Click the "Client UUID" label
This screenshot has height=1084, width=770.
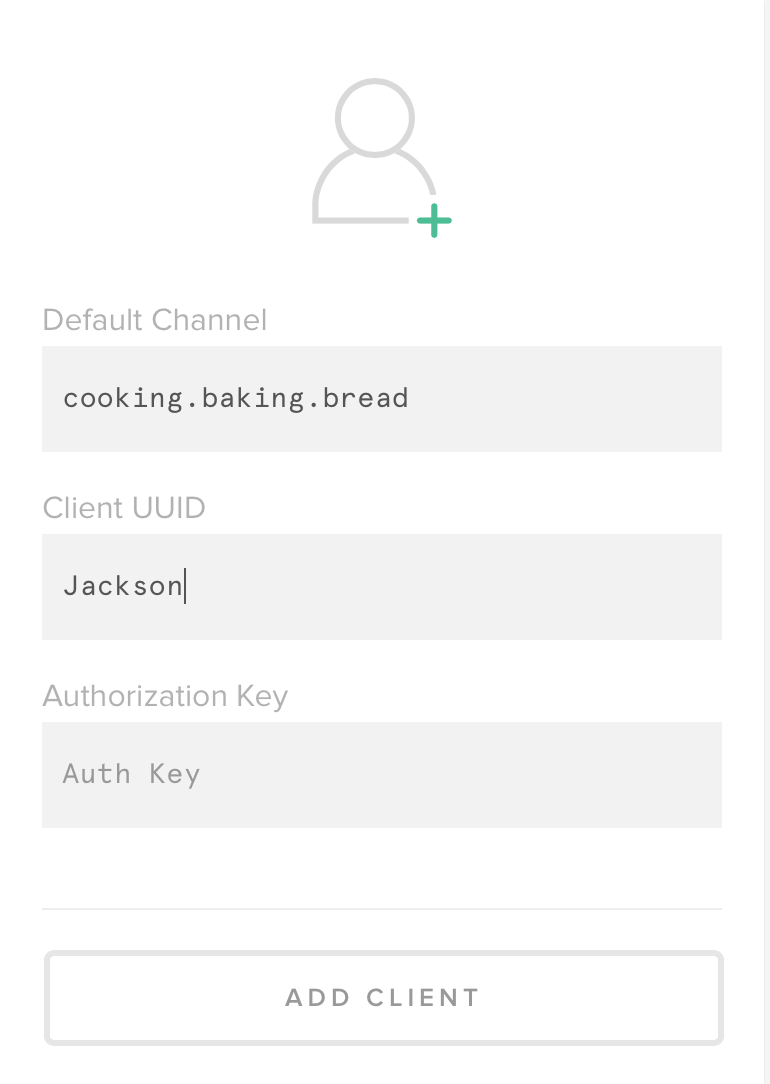pos(124,508)
